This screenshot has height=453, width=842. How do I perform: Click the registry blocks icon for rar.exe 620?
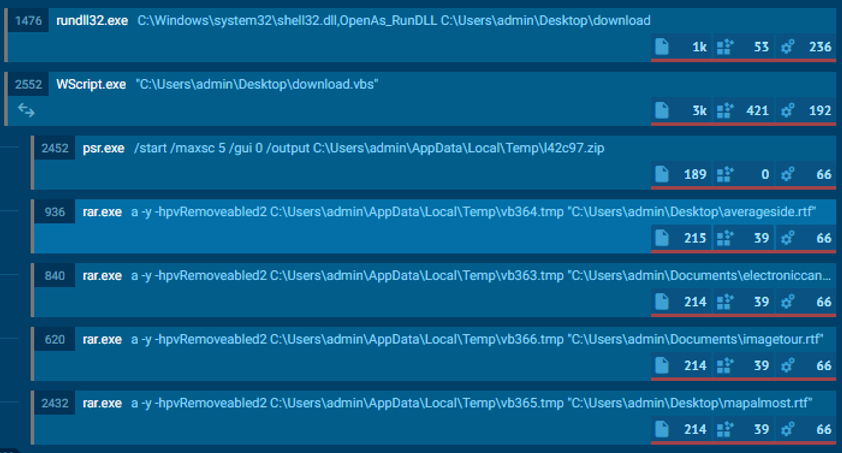(725, 366)
